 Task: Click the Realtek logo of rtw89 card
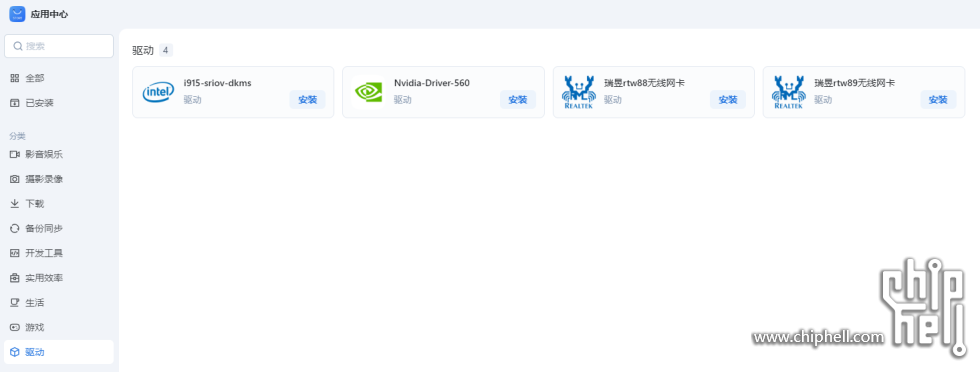tap(788, 92)
